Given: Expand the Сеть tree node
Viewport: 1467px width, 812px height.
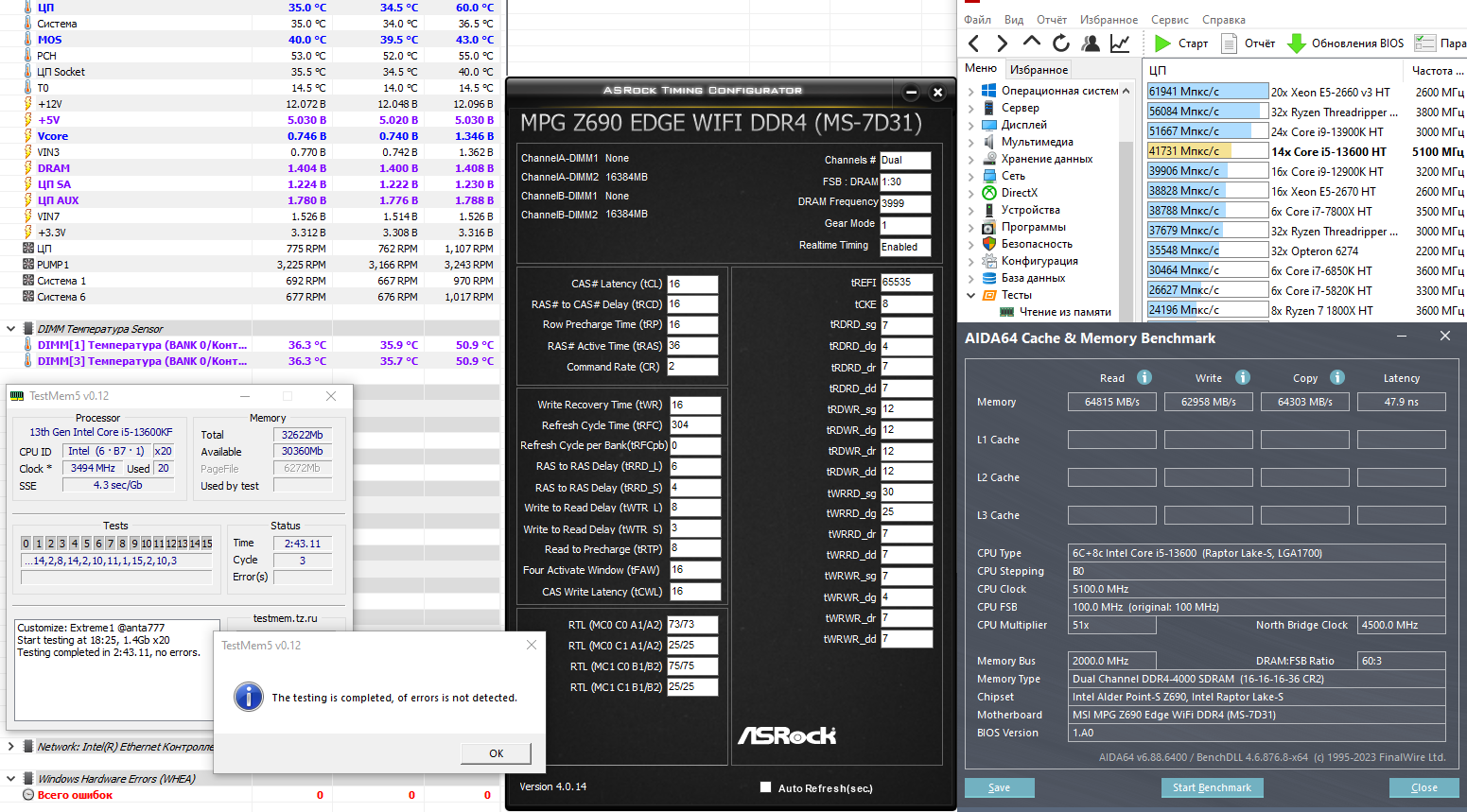Looking at the screenshot, I should pos(970,176).
